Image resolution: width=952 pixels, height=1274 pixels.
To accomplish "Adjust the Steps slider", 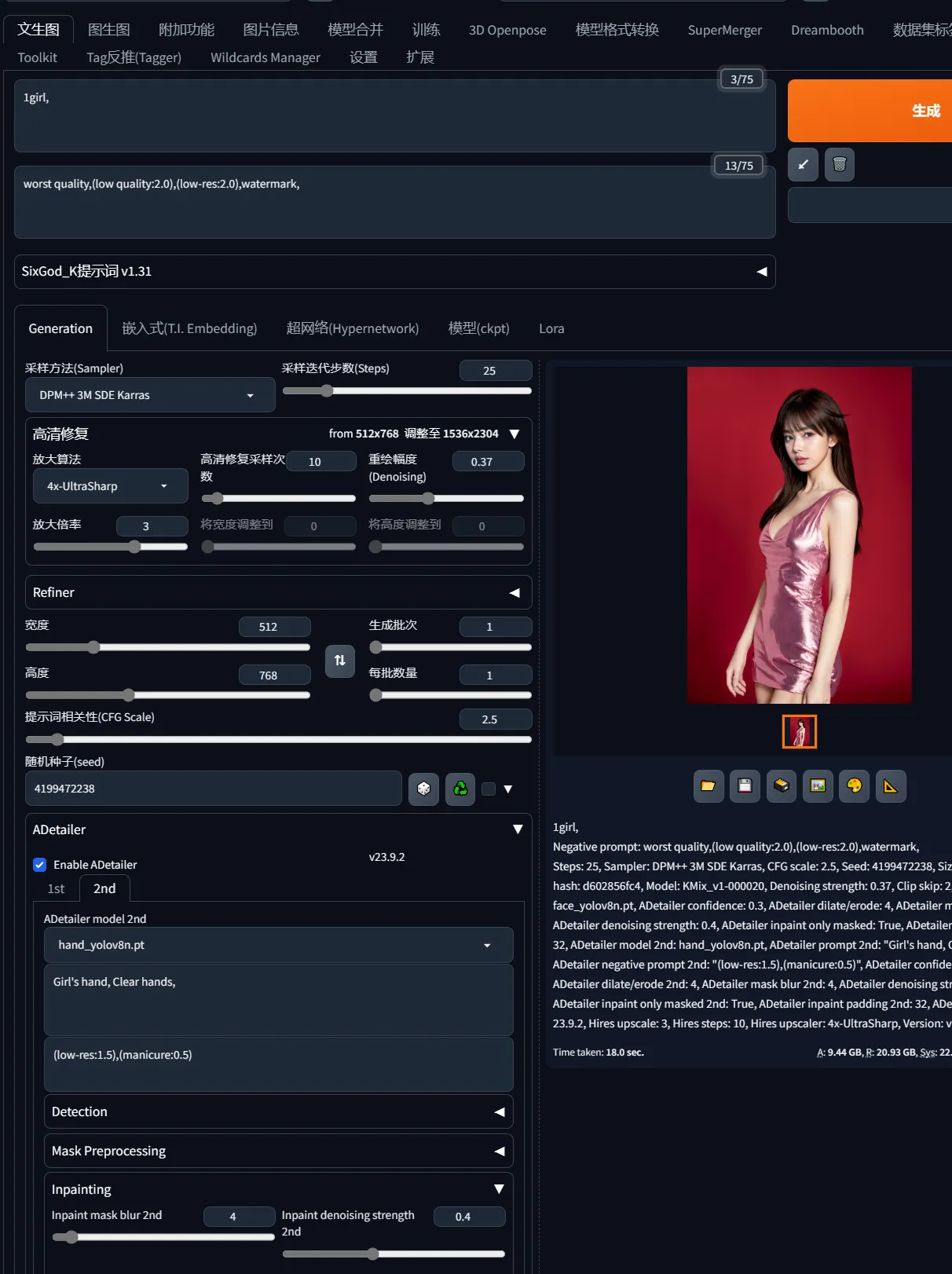I will (407, 390).
